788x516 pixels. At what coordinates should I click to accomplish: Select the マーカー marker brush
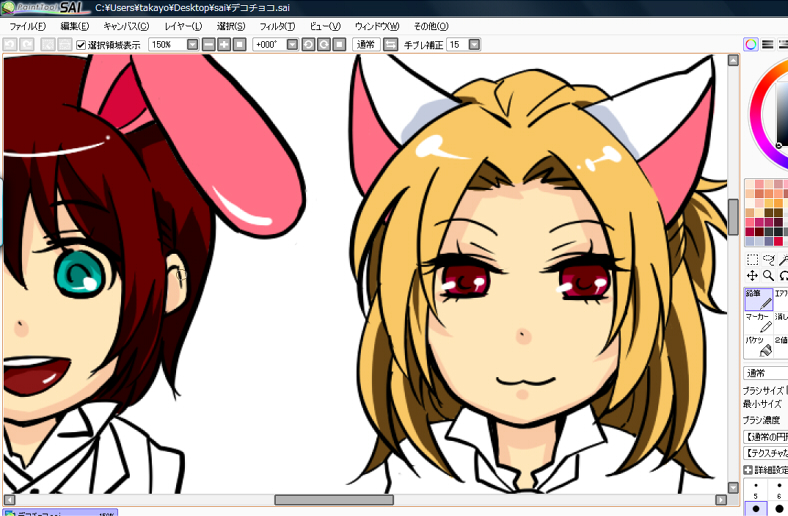[758, 323]
